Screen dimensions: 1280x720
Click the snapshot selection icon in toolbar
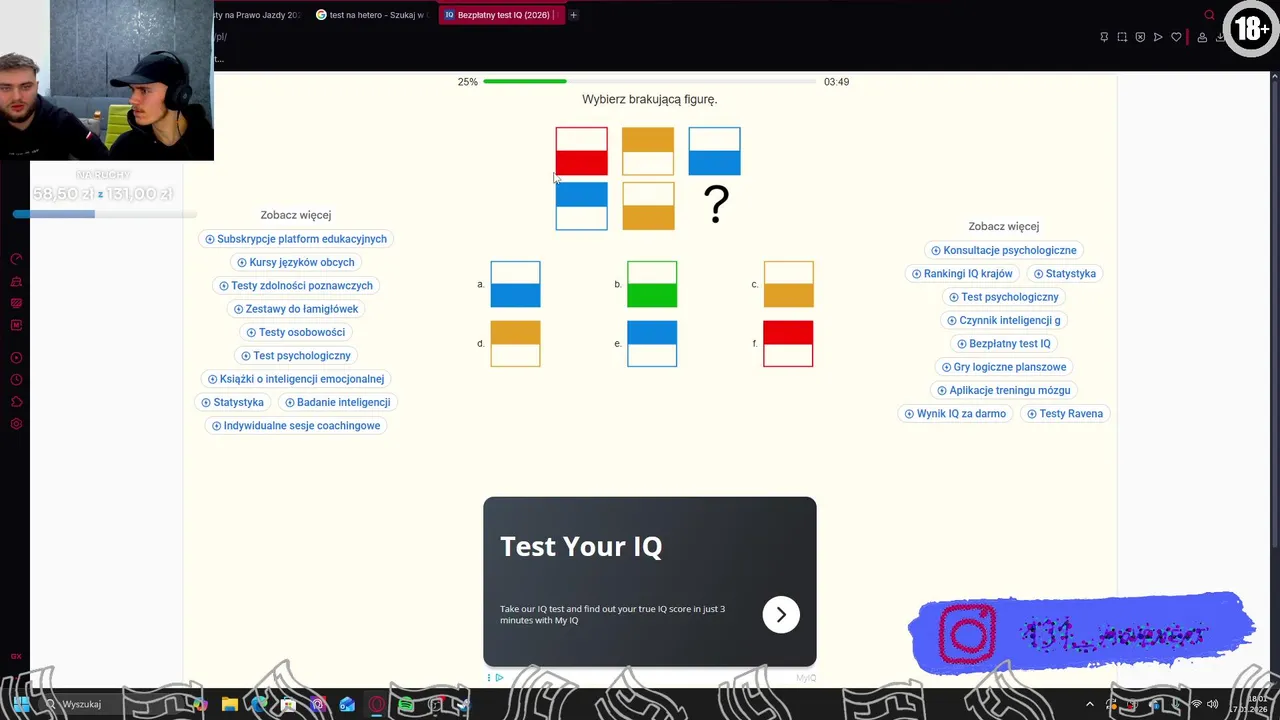1122,37
